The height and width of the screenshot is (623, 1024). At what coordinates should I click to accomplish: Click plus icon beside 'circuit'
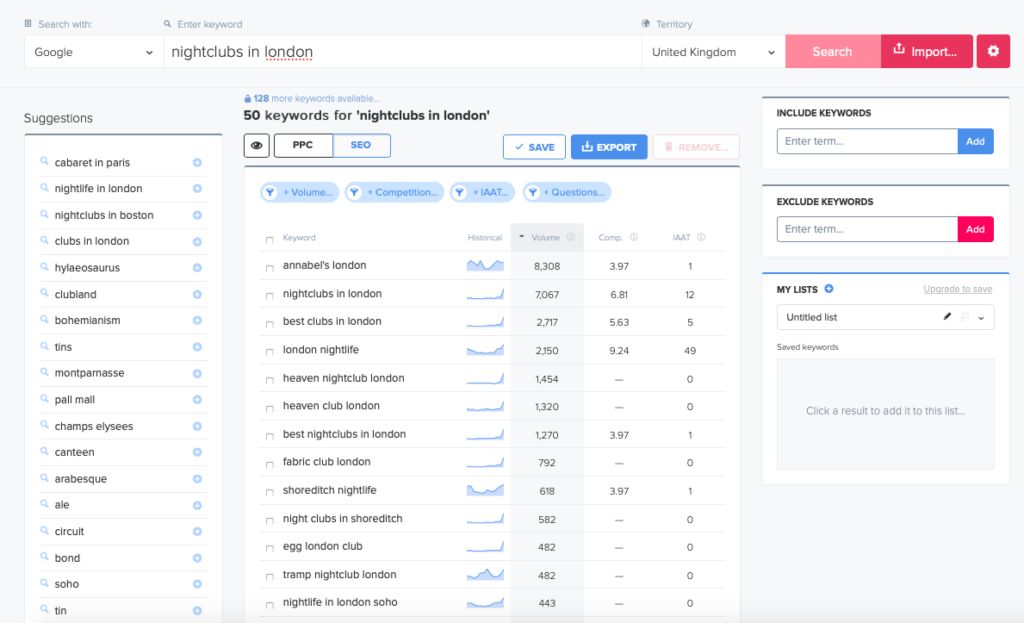tap(197, 532)
